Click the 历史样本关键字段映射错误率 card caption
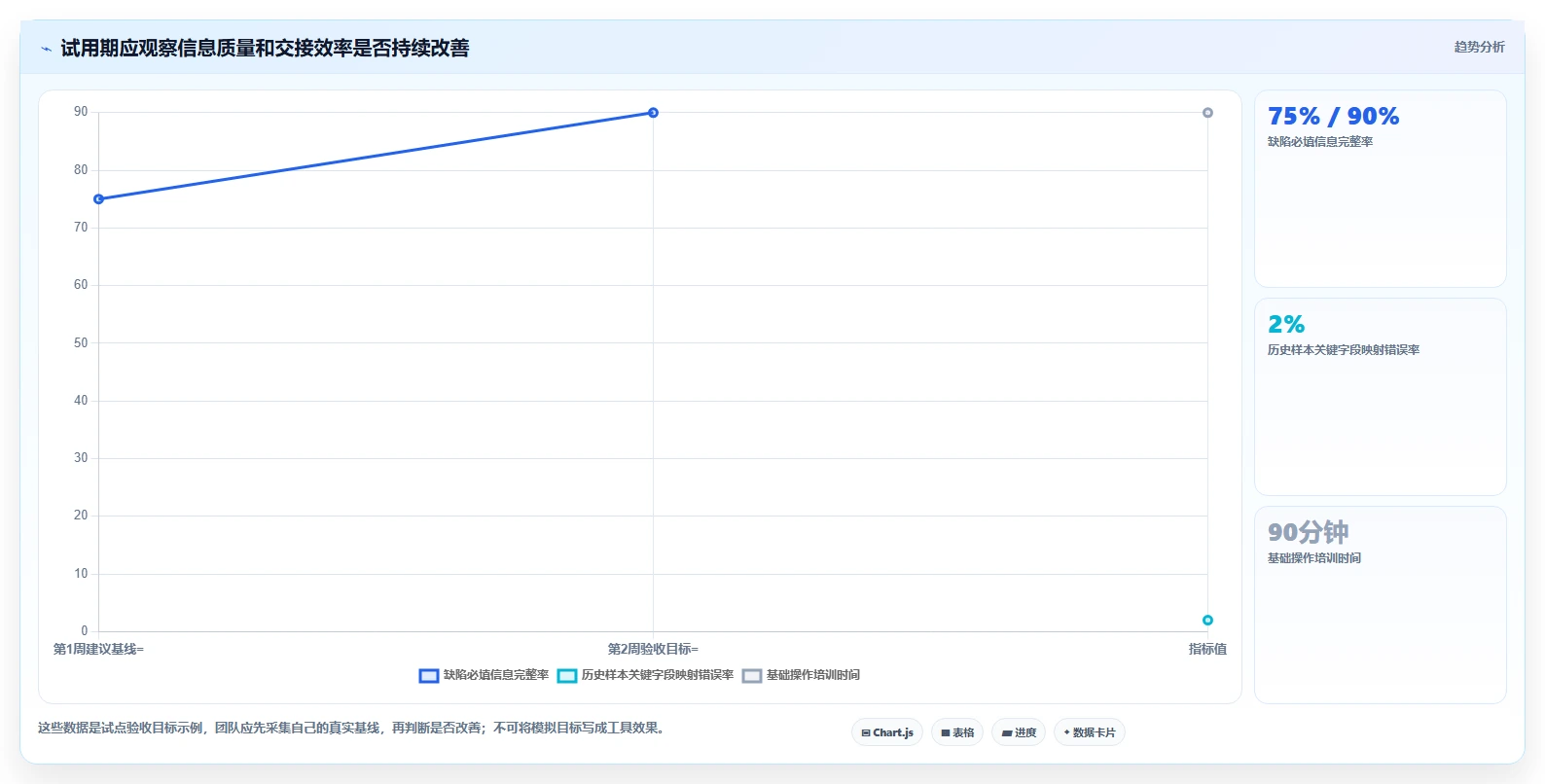 click(1343, 350)
